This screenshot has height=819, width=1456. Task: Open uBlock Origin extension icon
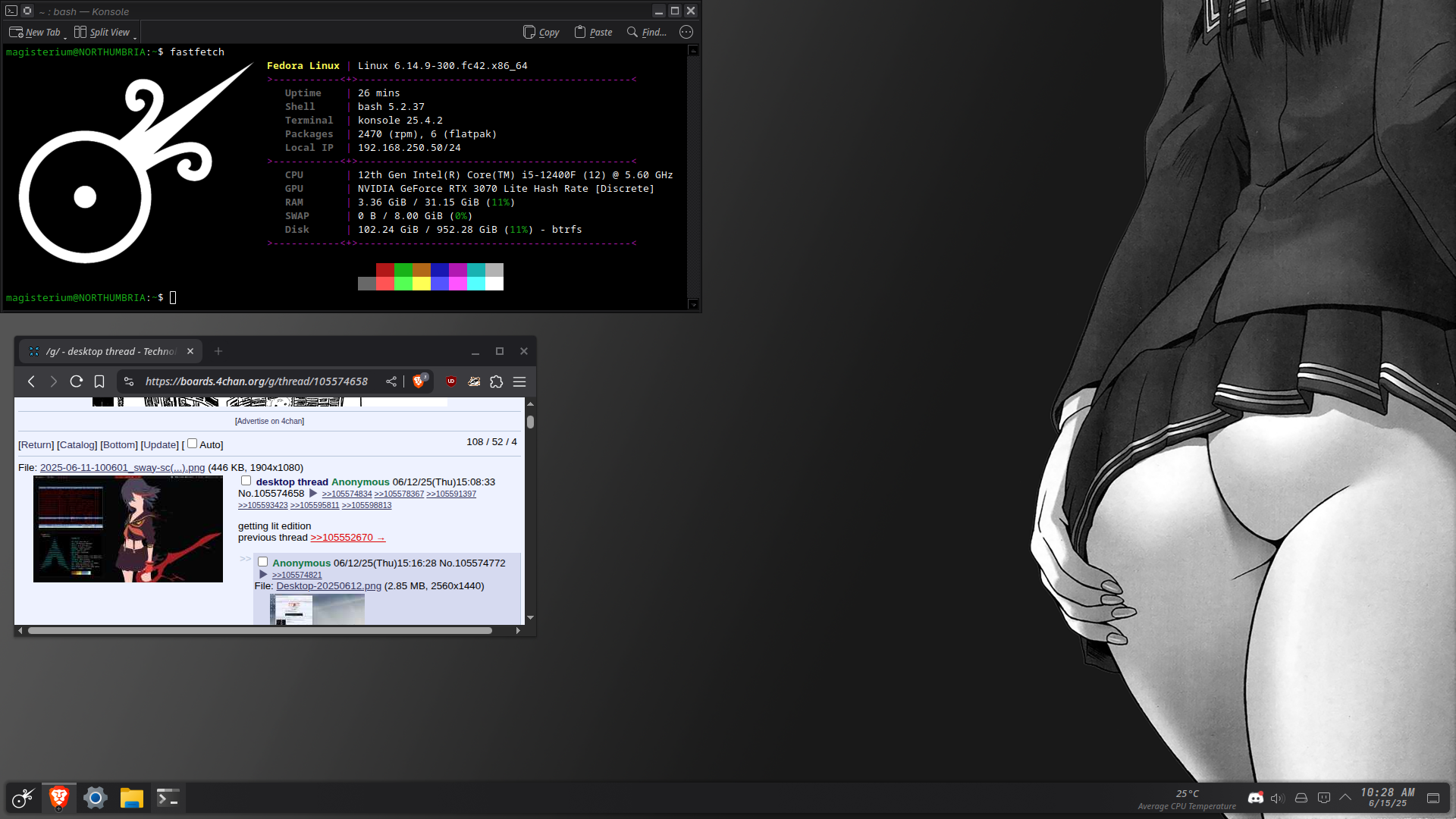(451, 381)
